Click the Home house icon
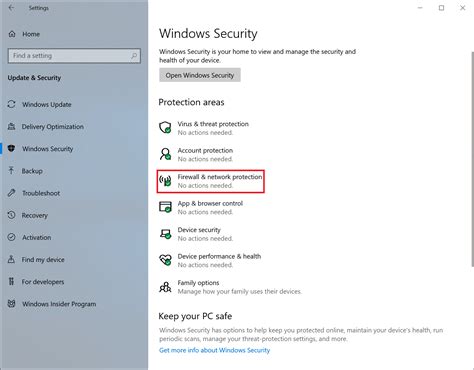Image resolution: width=474 pixels, height=370 pixels. click(12, 34)
